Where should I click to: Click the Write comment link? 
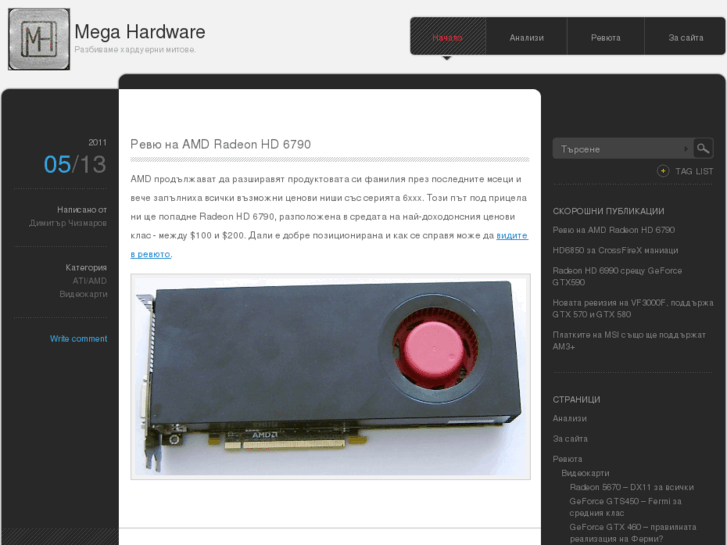78,339
